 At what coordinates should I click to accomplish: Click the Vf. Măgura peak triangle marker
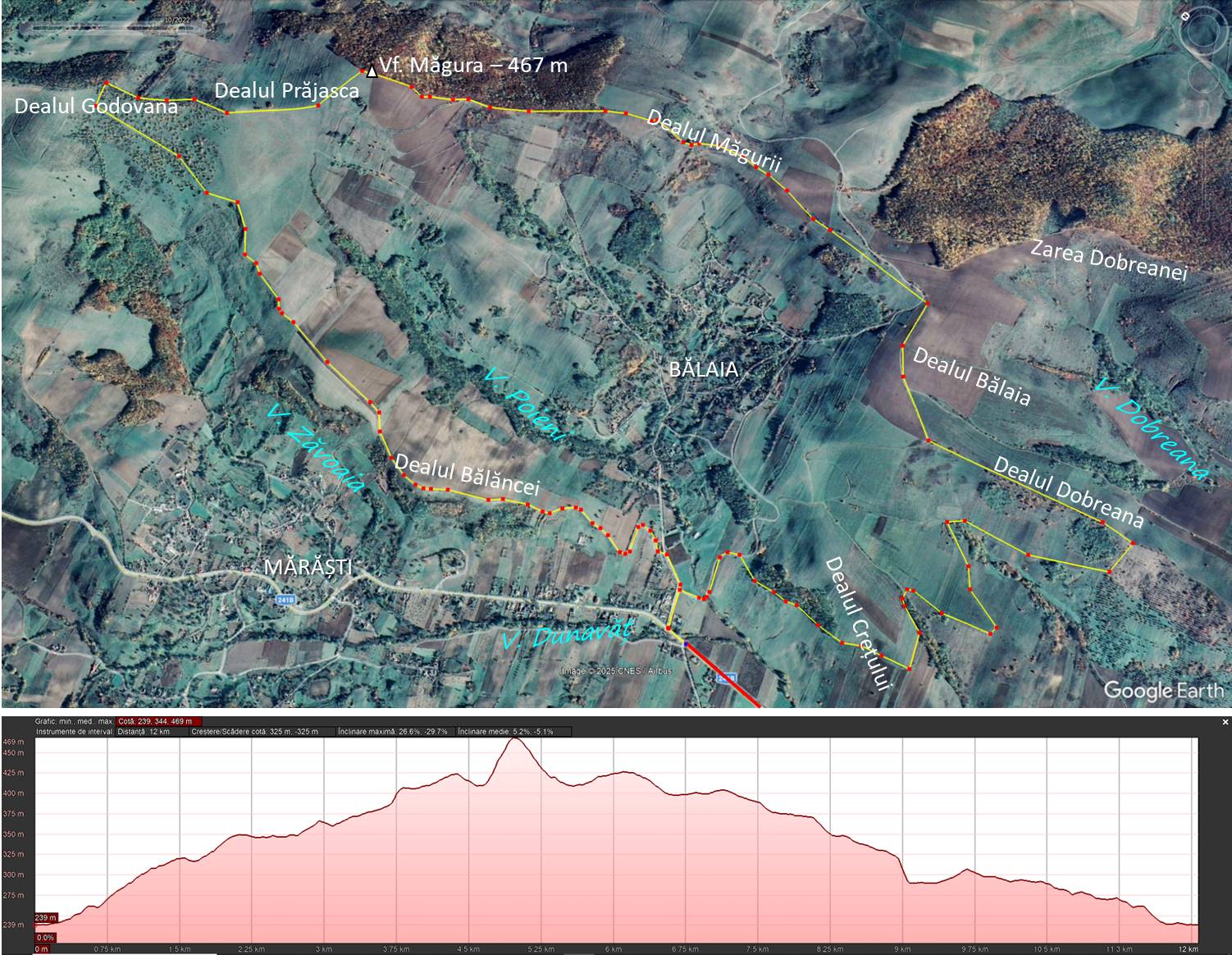point(372,72)
